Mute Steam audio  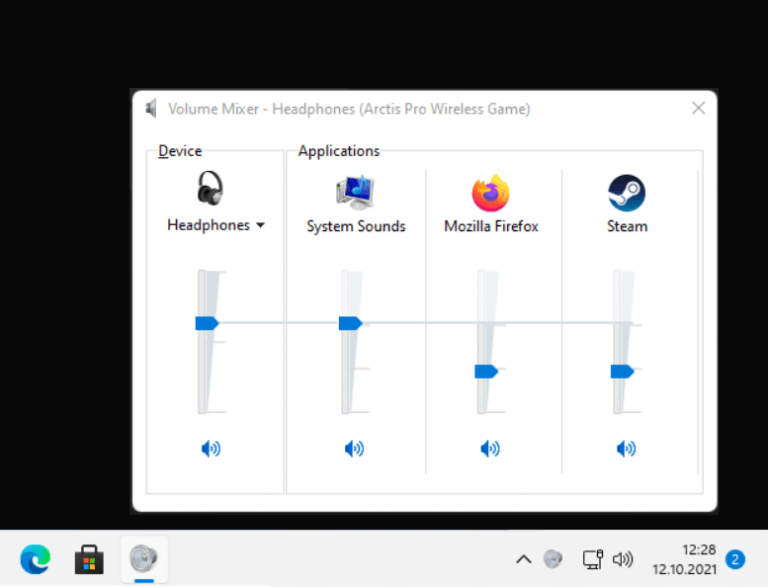click(x=626, y=448)
